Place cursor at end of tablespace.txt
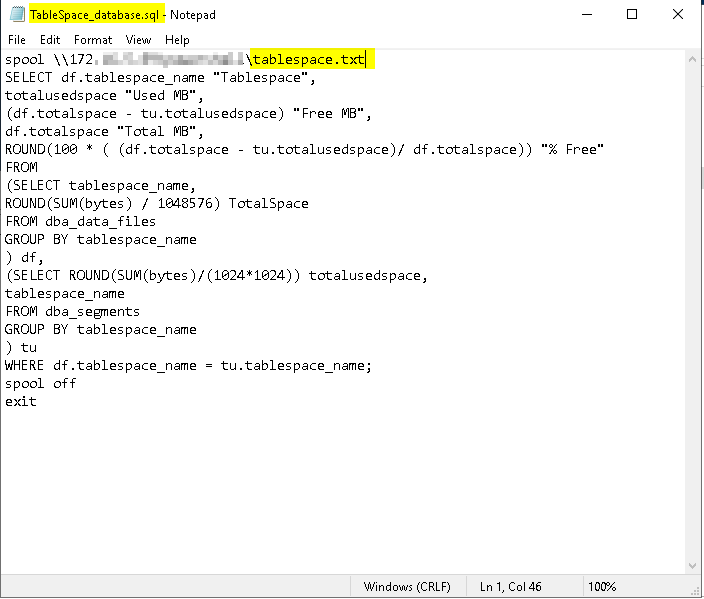The image size is (704, 599). (x=365, y=60)
